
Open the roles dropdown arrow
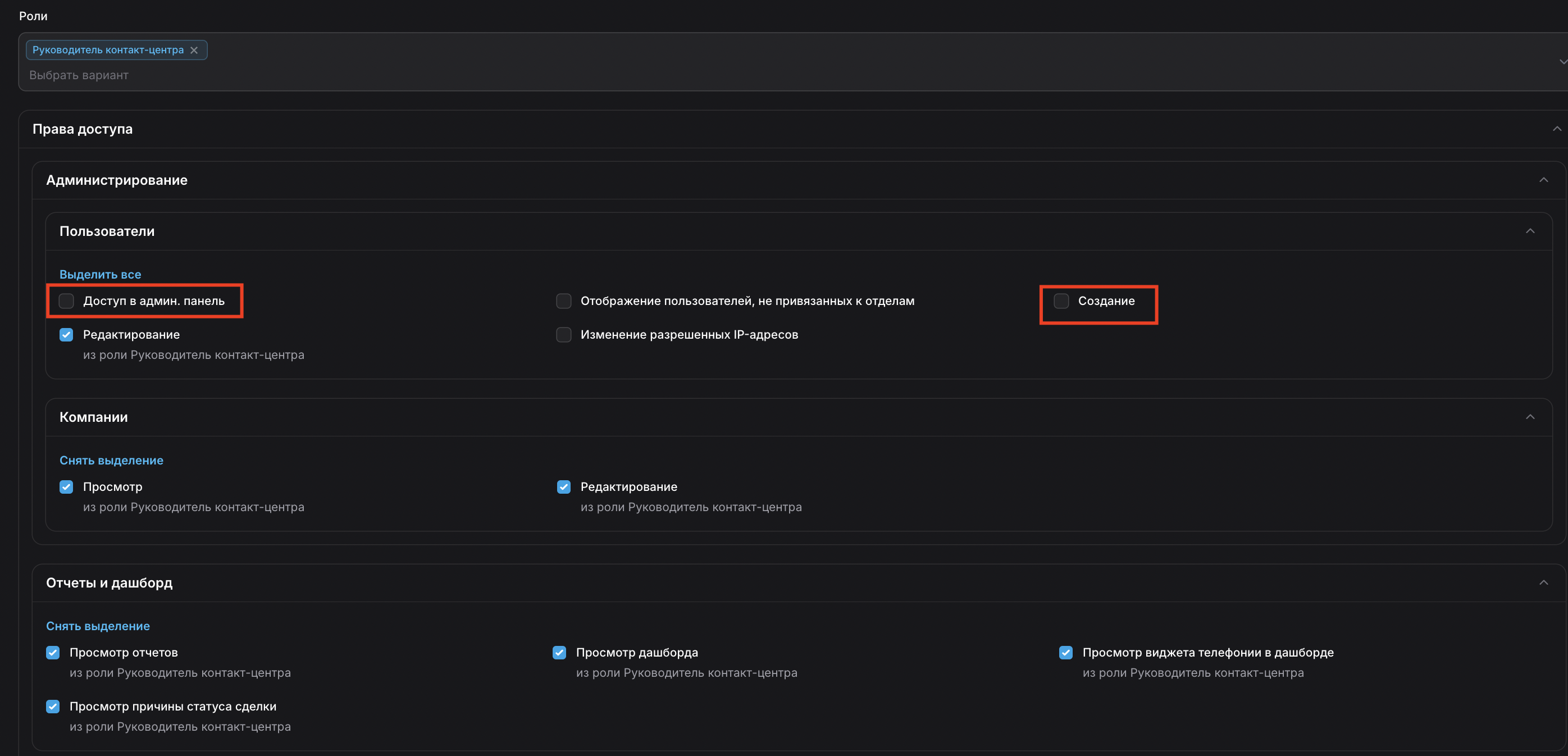[x=1562, y=61]
